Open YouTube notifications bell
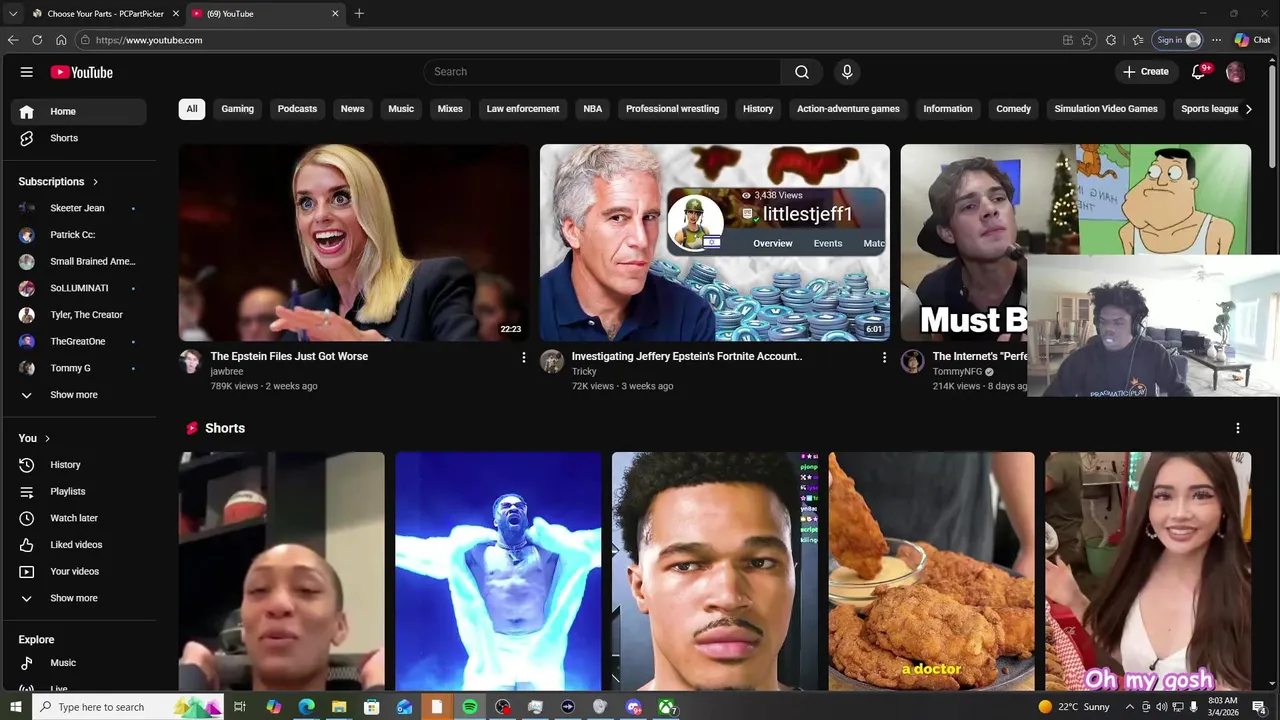1280x720 pixels. (1199, 72)
